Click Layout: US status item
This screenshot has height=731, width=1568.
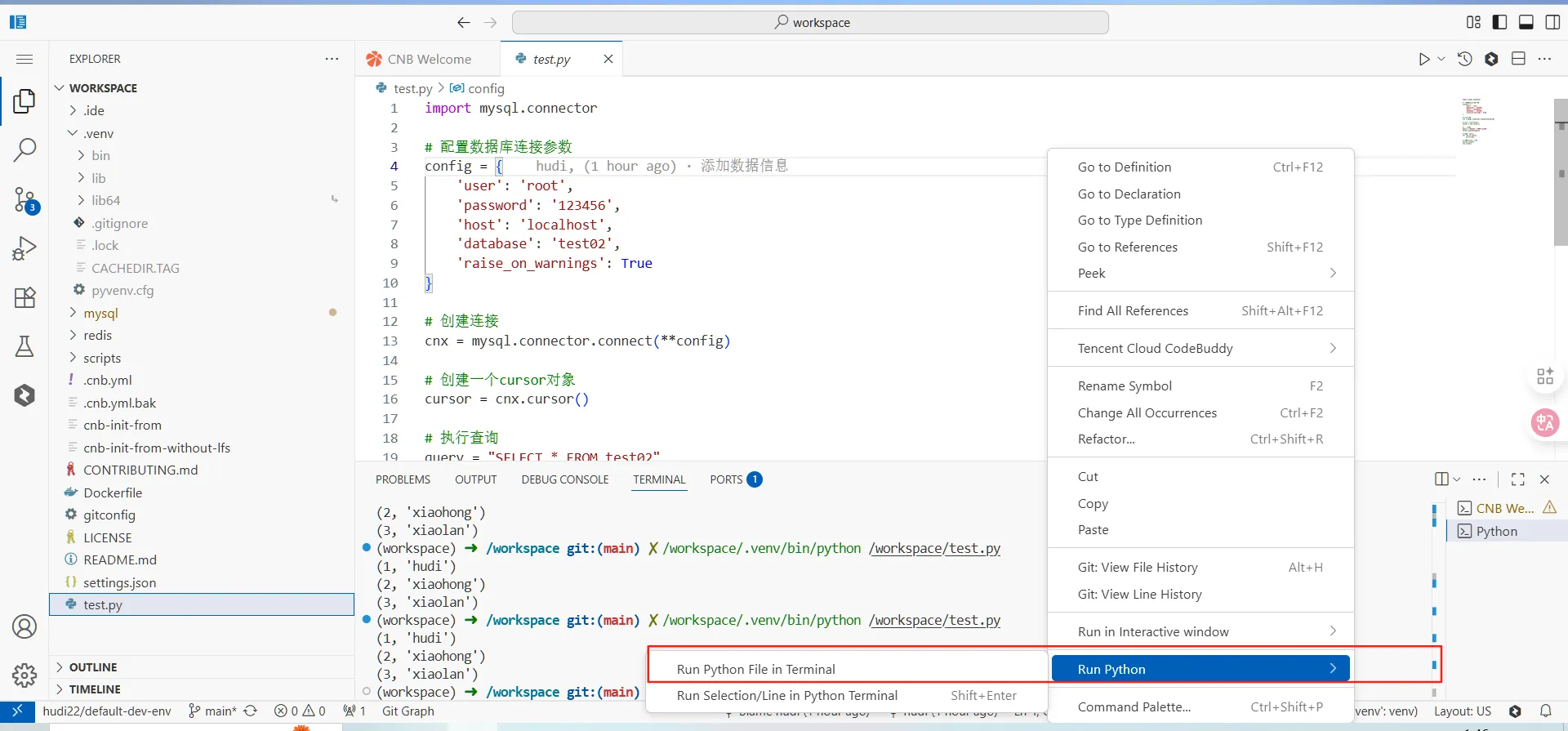click(x=1462, y=711)
